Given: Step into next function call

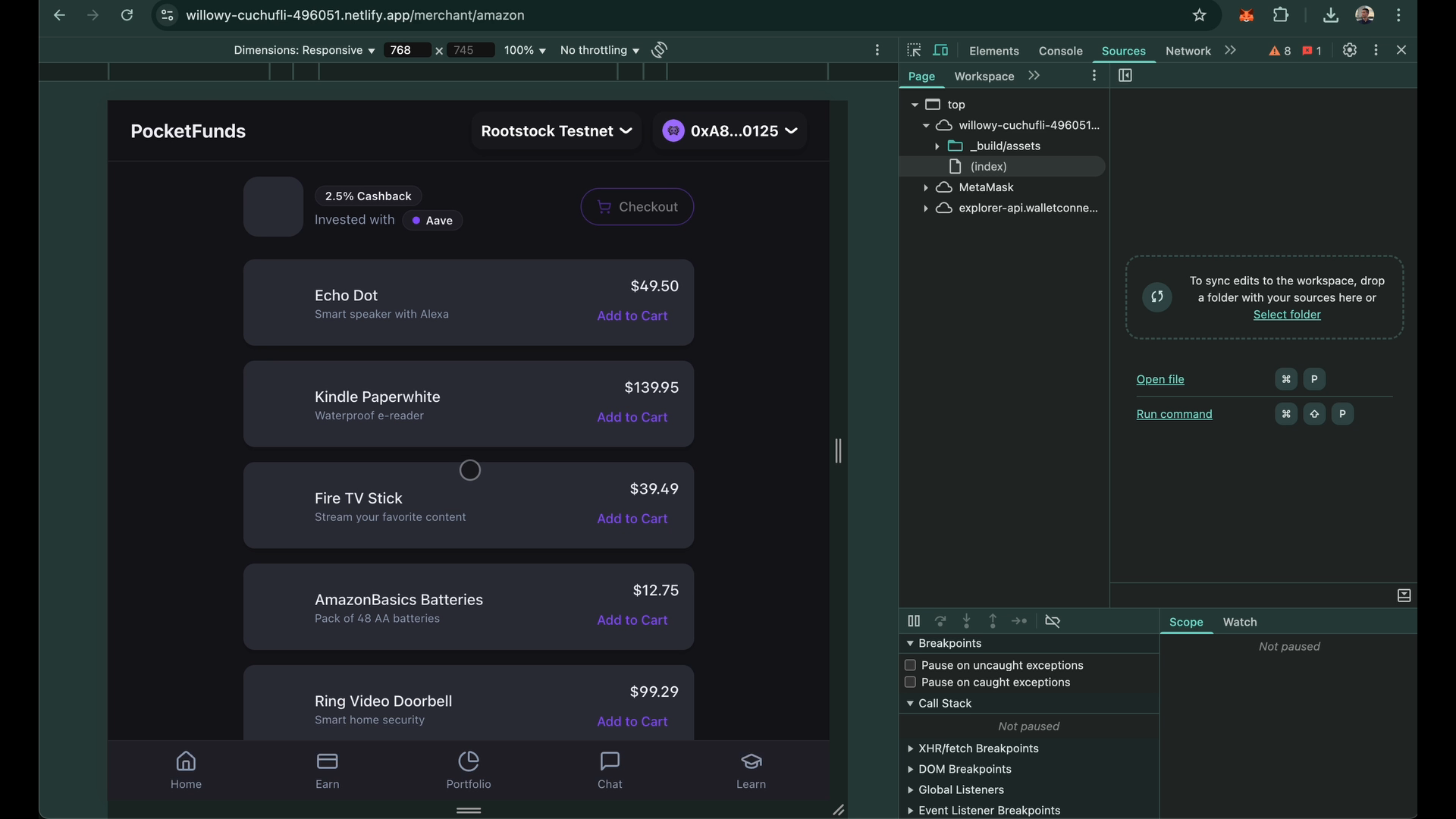Looking at the screenshot, I should point(966,621).
